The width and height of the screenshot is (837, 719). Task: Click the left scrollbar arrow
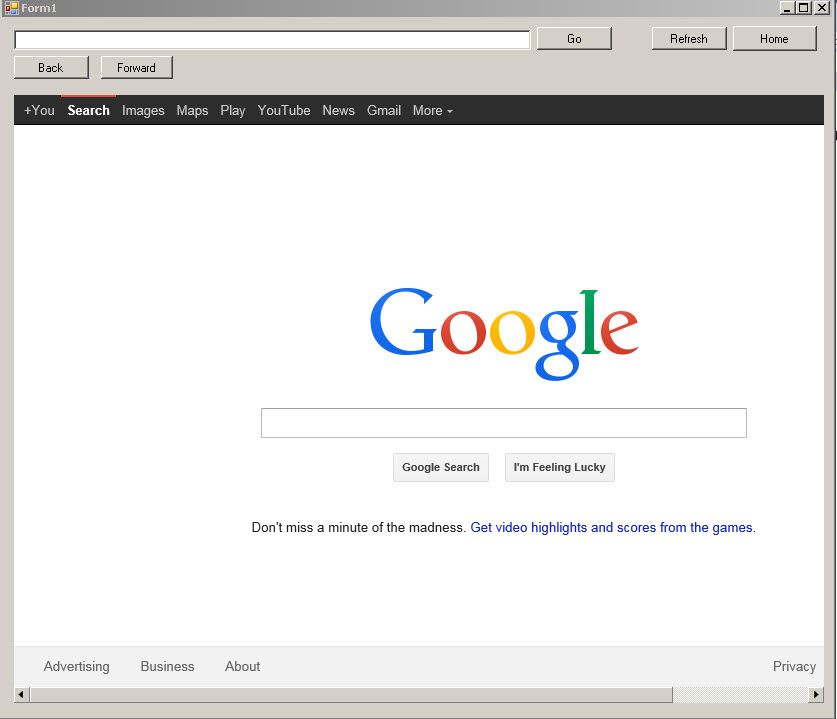click(21, 694)
